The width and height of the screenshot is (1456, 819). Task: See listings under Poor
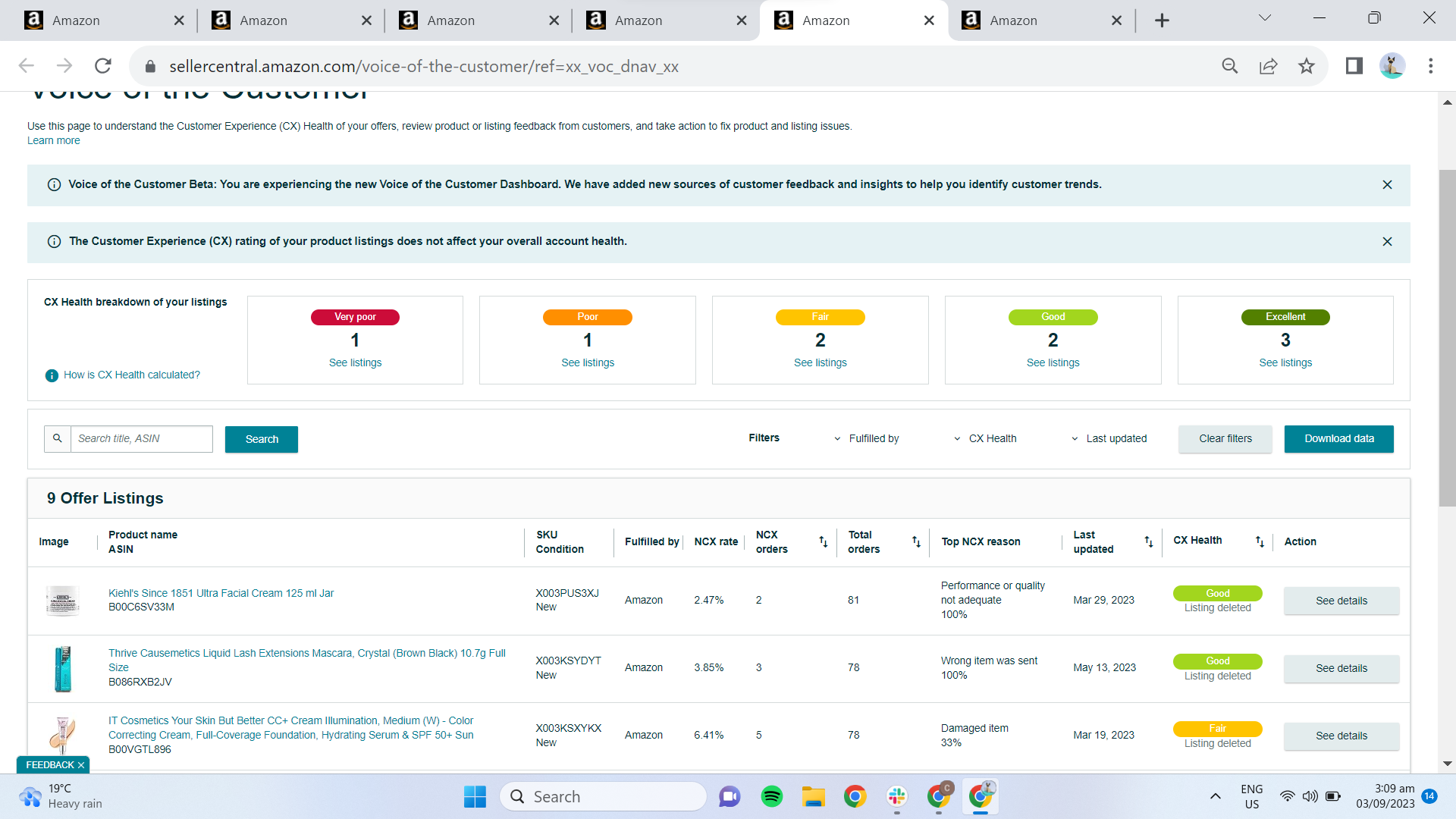point(588,362)
